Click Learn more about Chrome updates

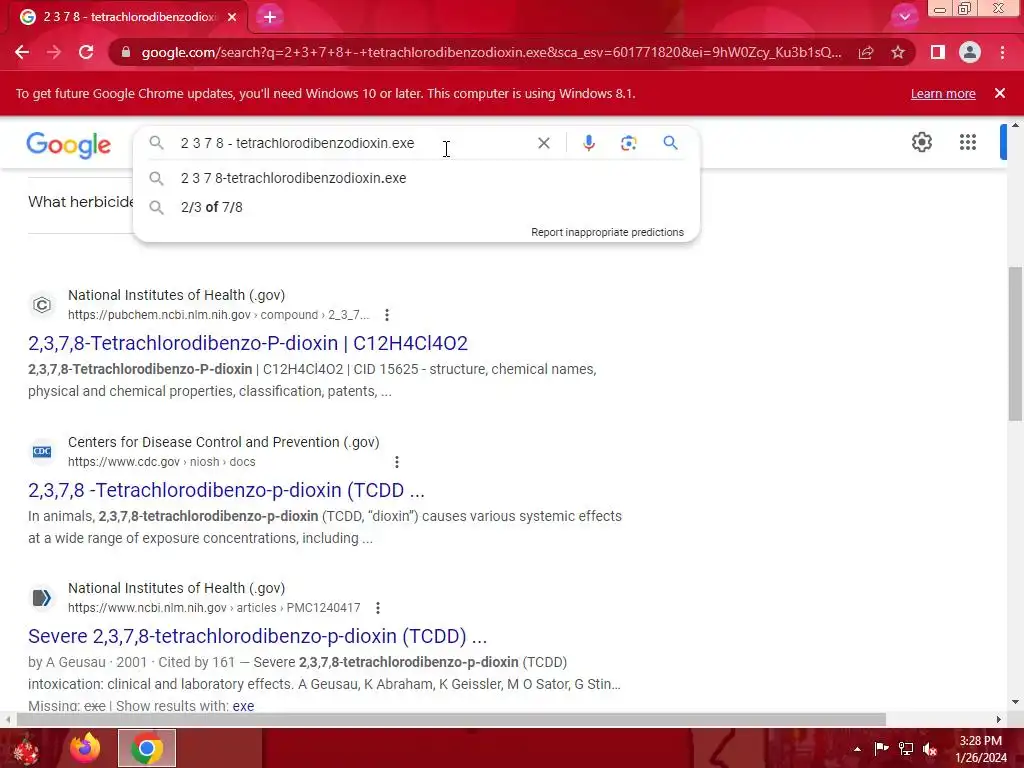coord(943,93)
